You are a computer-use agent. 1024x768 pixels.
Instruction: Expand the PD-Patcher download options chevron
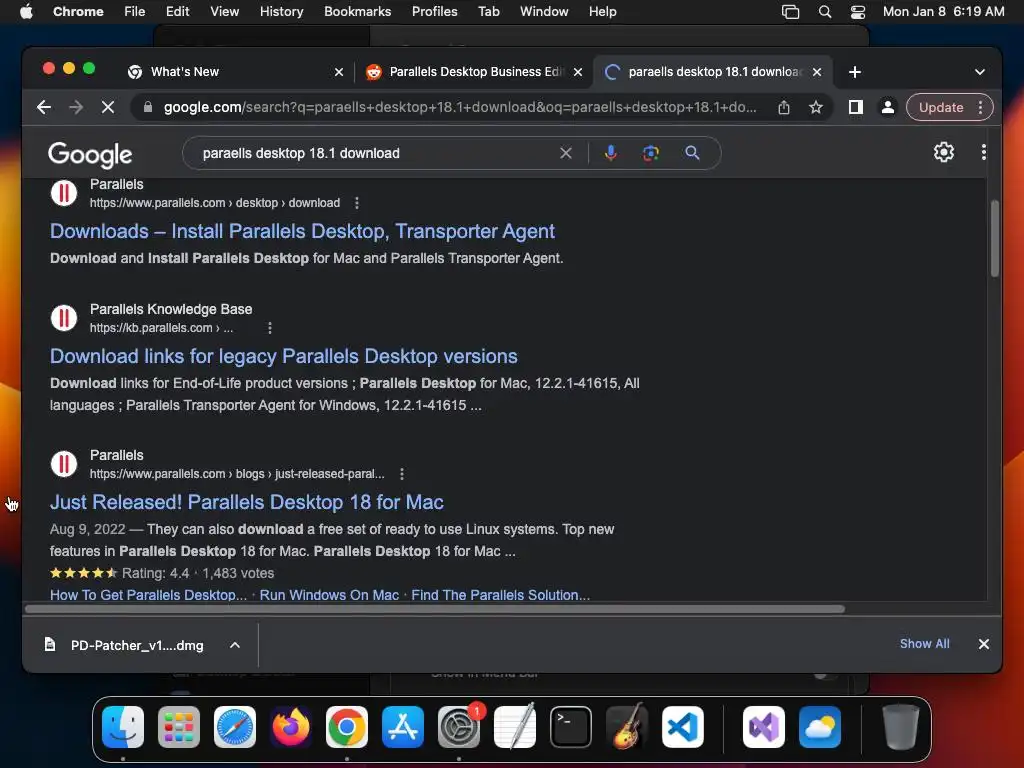235,645
